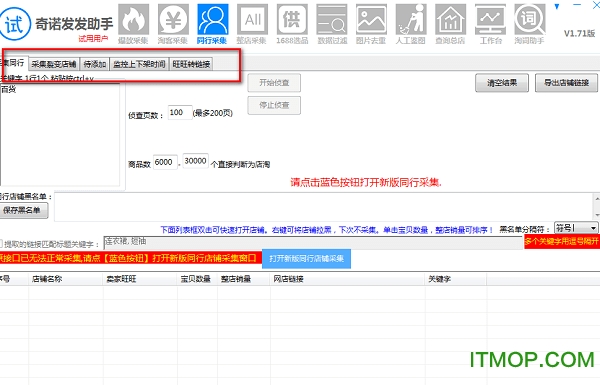Click the 停止侦查 button
This screenshot has width=600, height=385.
point(274,105)
